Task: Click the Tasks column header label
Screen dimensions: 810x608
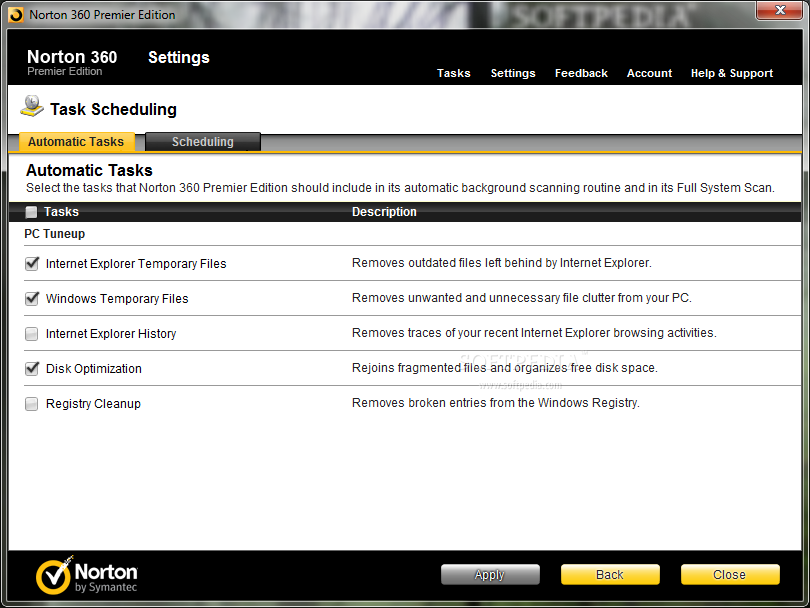Action: point(61,212)
